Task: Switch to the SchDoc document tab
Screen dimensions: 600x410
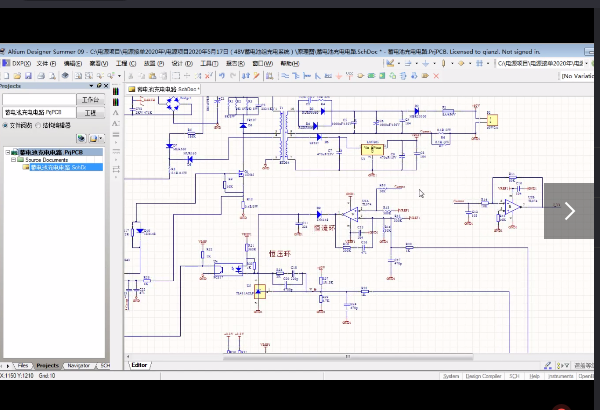Action: (164, 89)
